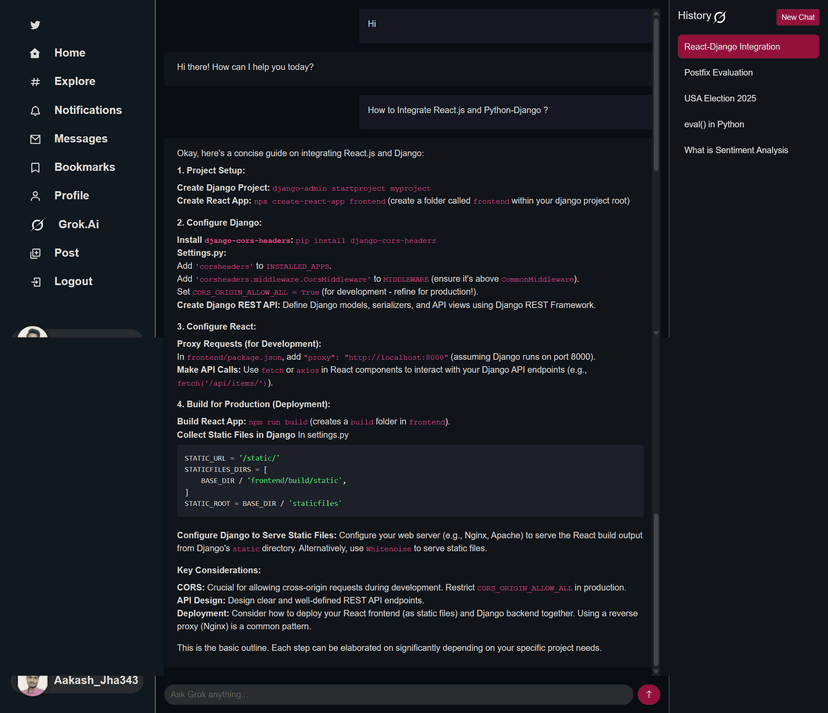Click the Messages envelope icon
828x713 pixels.
[x=36, y=139]
